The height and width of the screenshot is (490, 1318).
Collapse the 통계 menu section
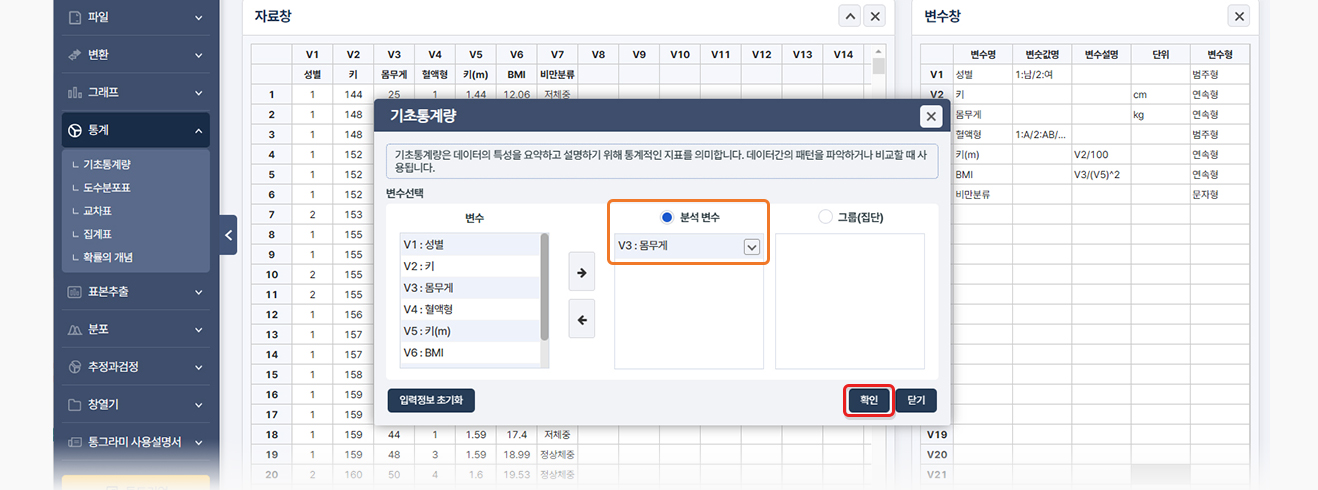(135, 130)
